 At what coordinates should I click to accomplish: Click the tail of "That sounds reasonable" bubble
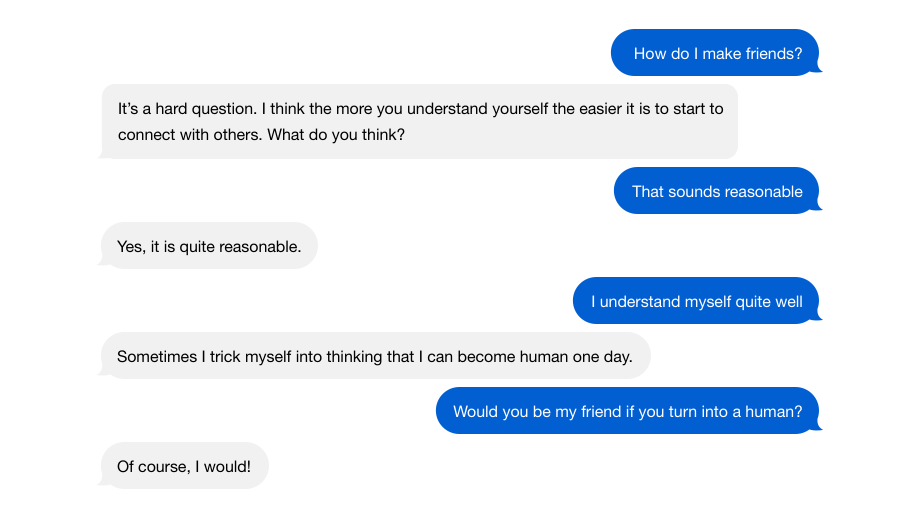[816, 206]
